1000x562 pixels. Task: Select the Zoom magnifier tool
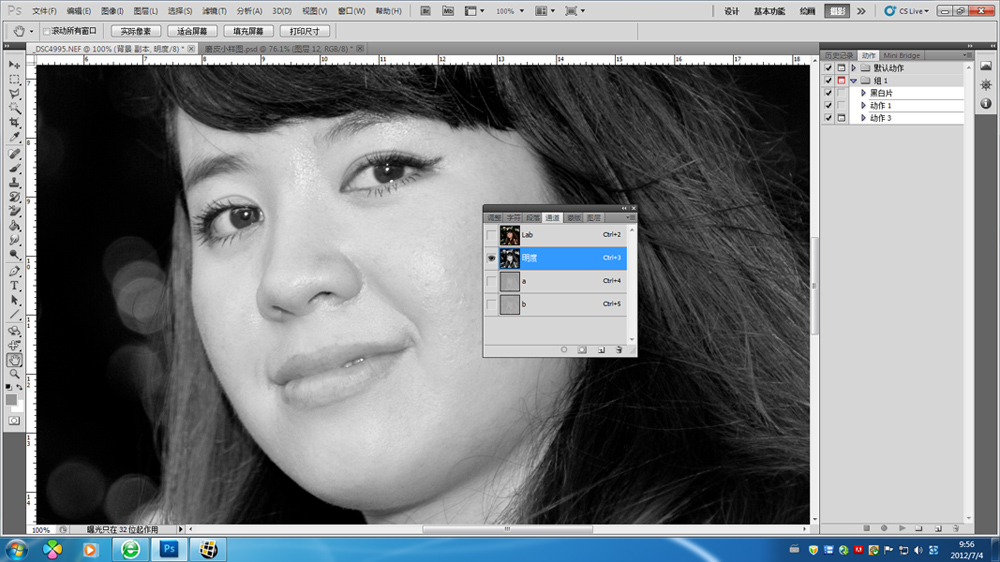pyautogui.click(x=14, y=373)
